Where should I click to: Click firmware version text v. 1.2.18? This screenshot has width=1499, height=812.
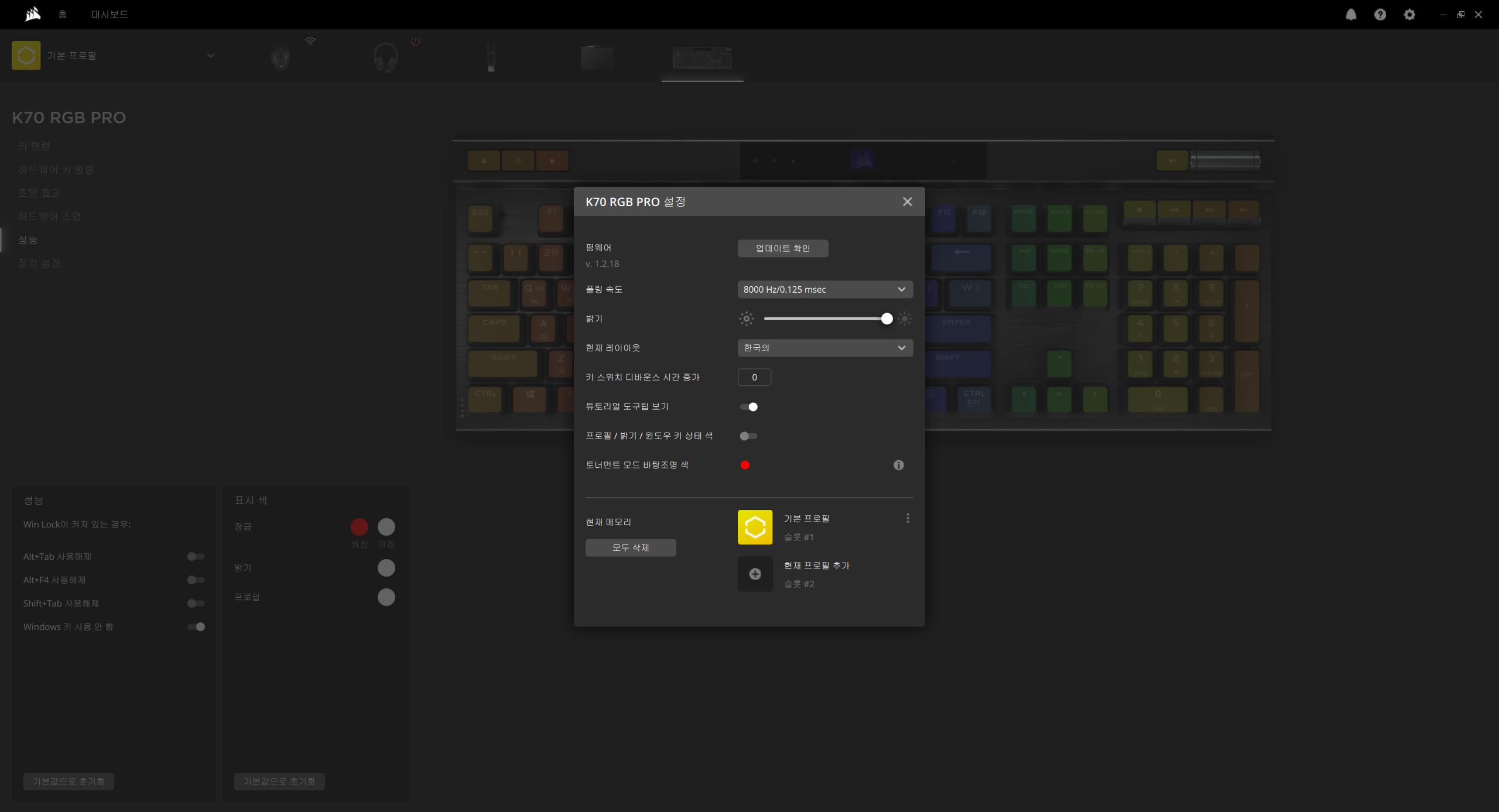[602, 264]
